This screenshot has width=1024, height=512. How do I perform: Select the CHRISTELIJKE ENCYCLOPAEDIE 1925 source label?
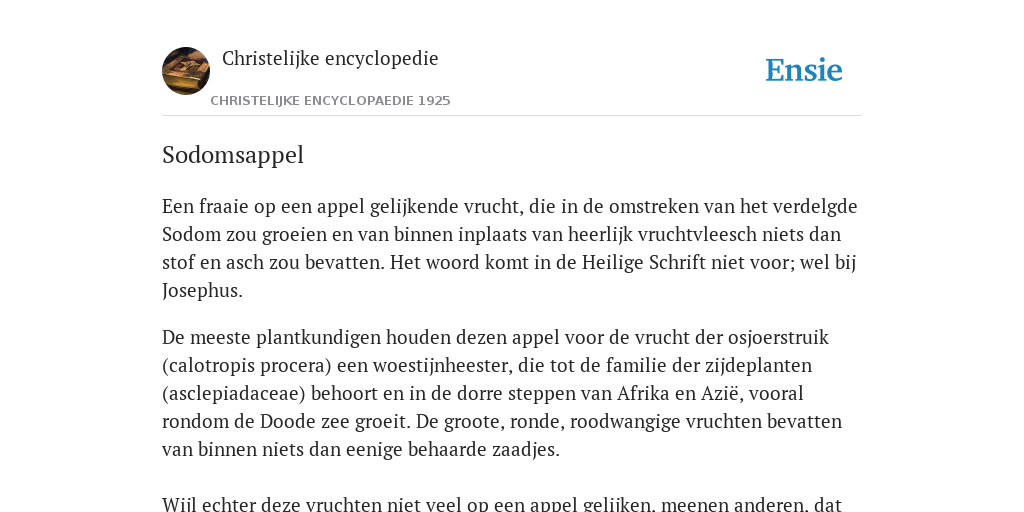(x=330, y=101)
